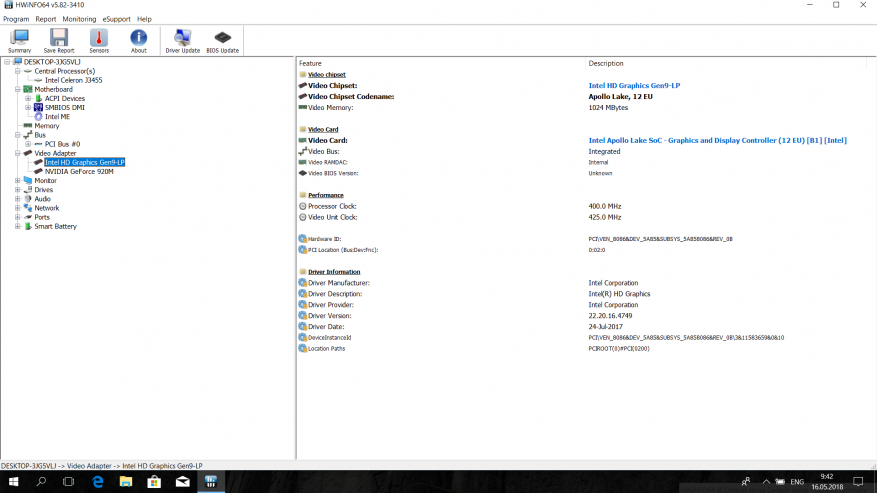Click the Intel HD Graphics Gen9-LP blue link
This screenshot has width=877, height=493.
(634, 86)
